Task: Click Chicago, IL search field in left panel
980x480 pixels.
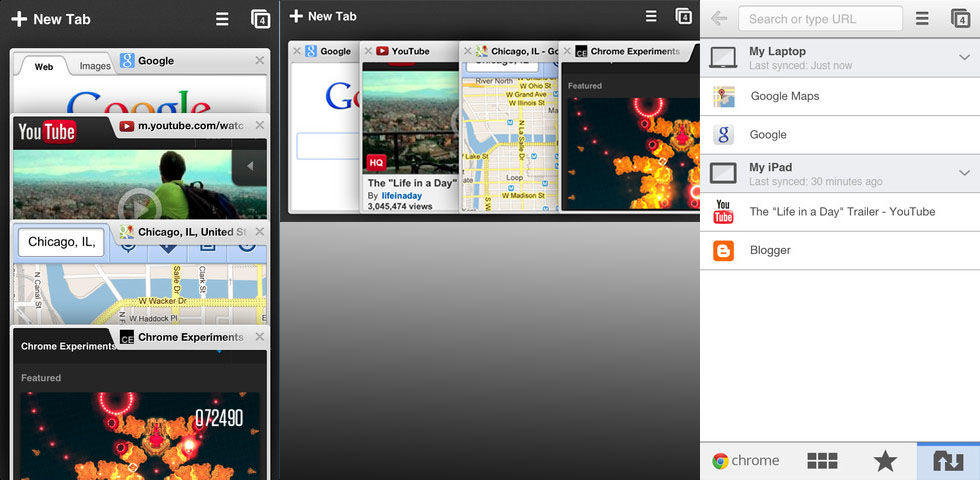Action: (61, 242)
